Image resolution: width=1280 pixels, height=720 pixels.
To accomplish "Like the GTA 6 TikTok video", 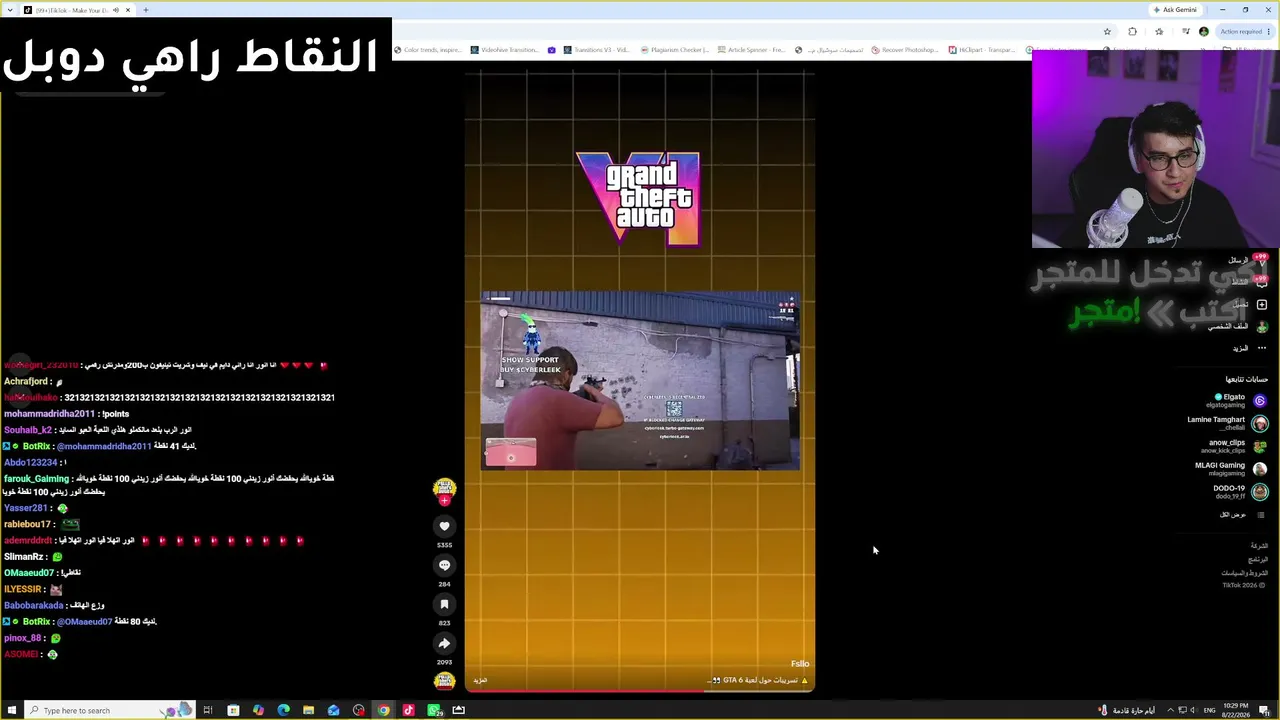I will pyautogui.click(x=445, y=526).
